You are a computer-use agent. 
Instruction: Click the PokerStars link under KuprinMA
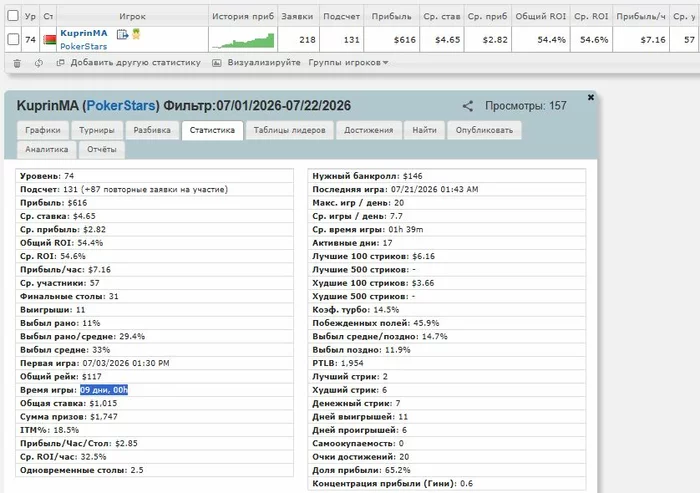point(83,46)
